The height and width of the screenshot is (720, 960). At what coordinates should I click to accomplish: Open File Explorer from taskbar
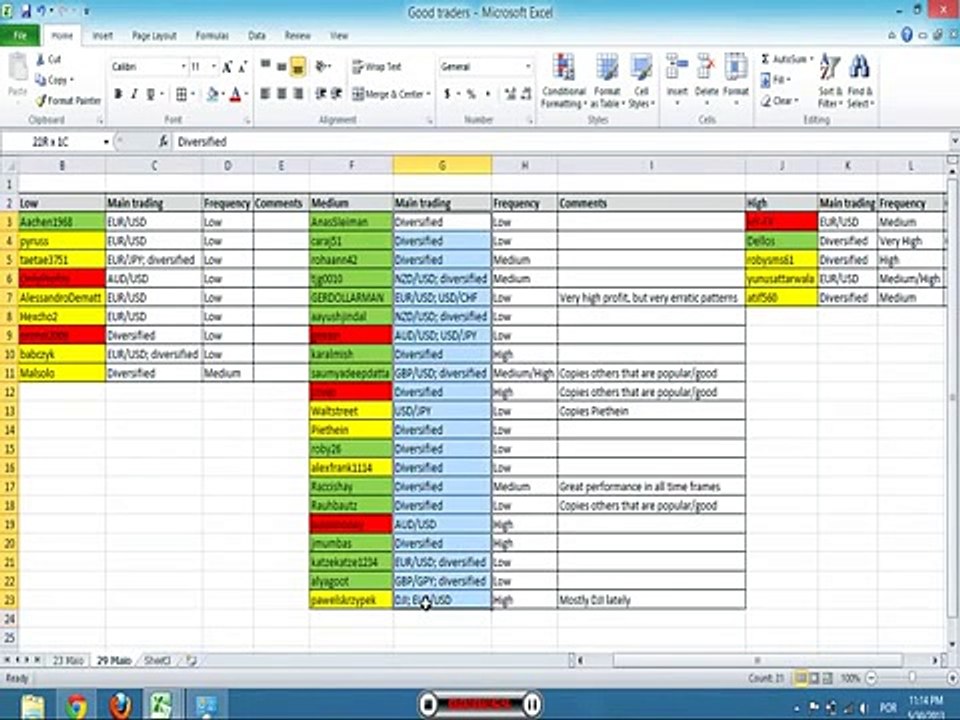point(32,705)
